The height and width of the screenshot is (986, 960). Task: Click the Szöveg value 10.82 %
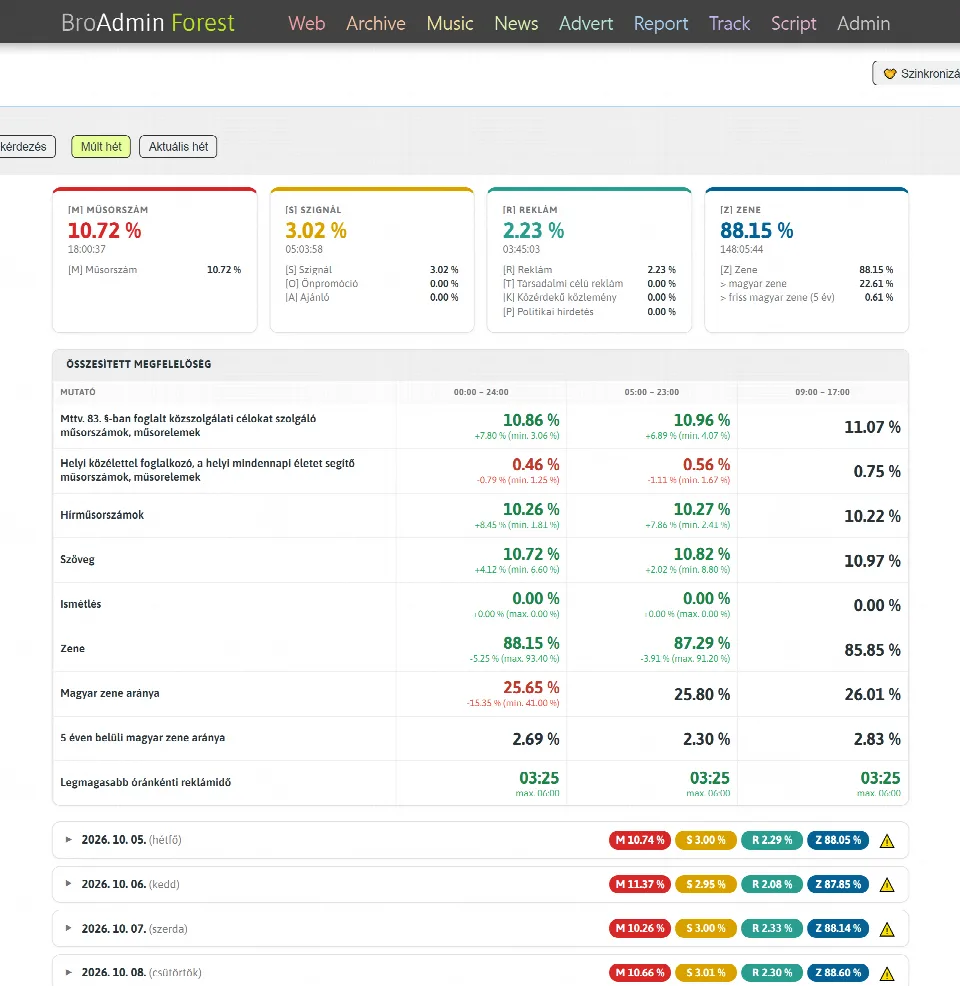pos(702,554)
